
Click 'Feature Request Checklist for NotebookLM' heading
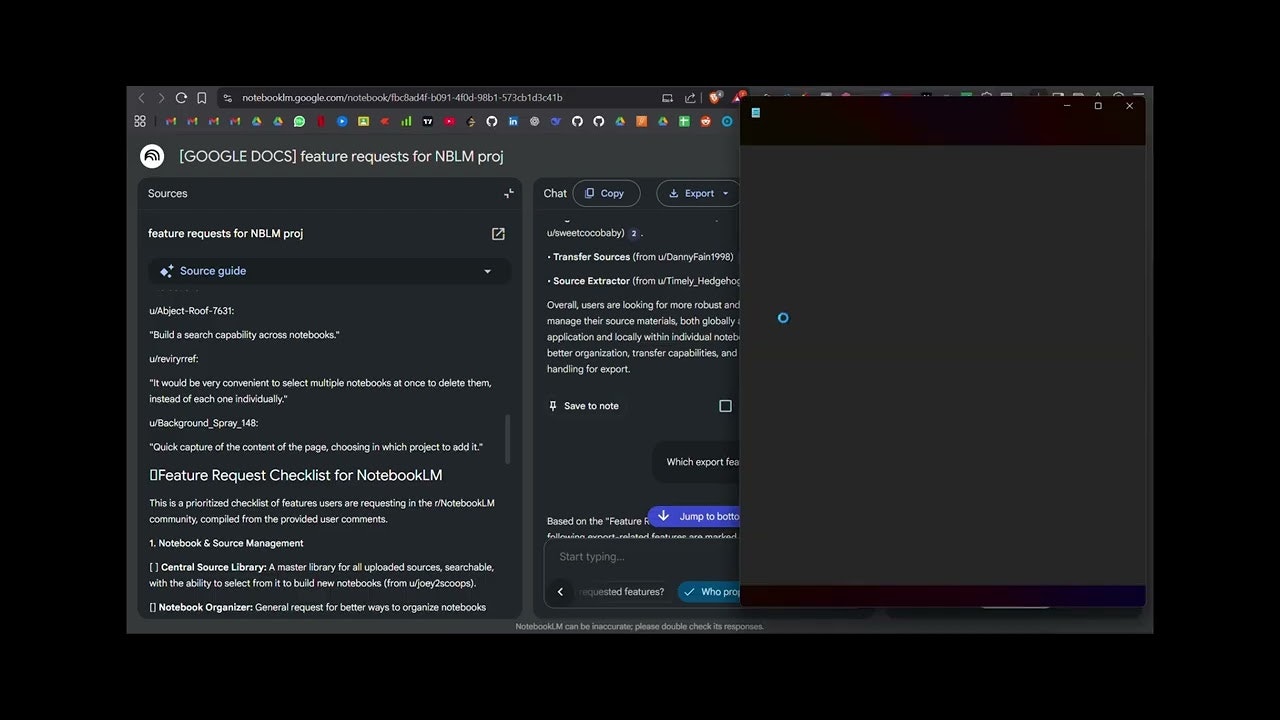click(296, 475)
